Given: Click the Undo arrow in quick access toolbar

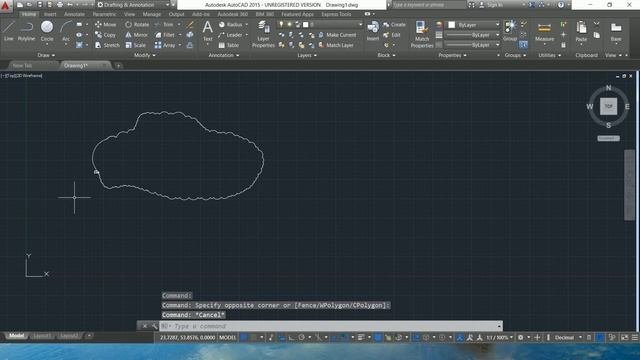Looking at the screenshot, I should pyautogui.click(x=70, y=5).
